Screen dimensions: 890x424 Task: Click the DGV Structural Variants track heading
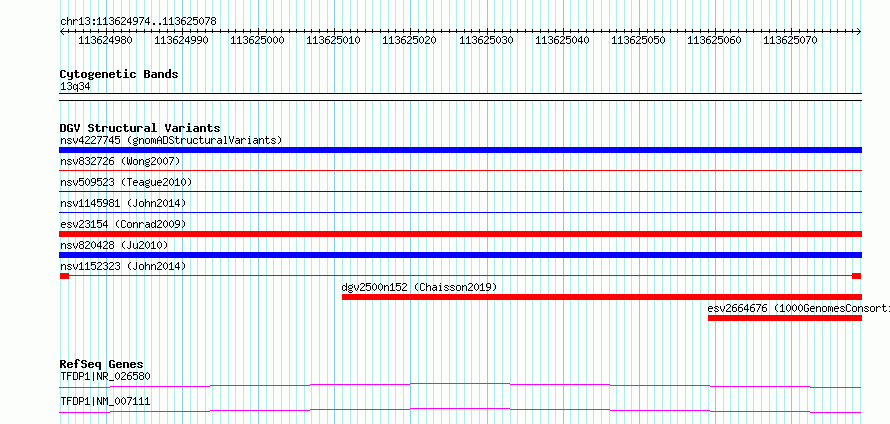tap(140, 128)
